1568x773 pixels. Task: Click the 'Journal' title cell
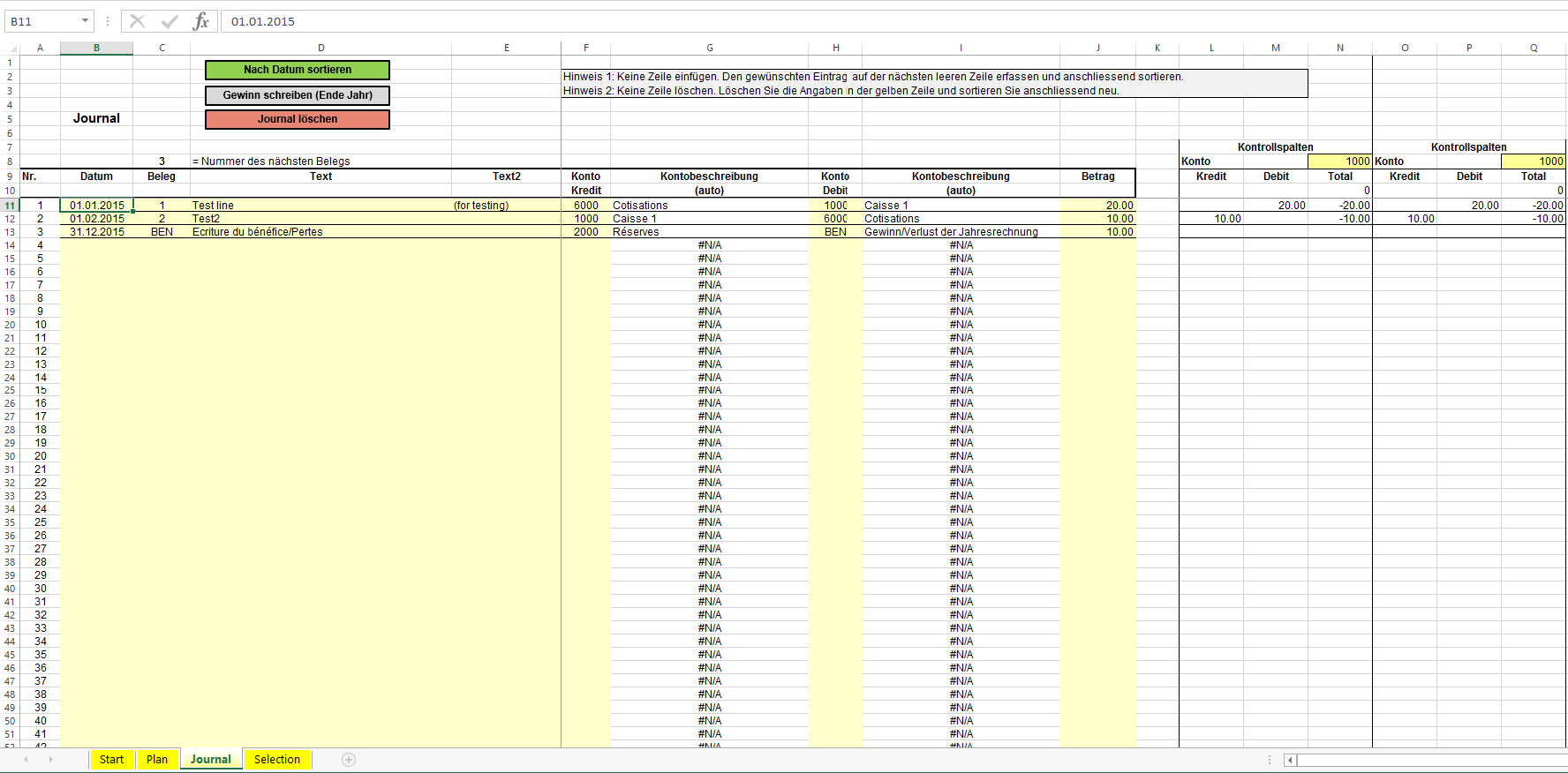[96, 118]
